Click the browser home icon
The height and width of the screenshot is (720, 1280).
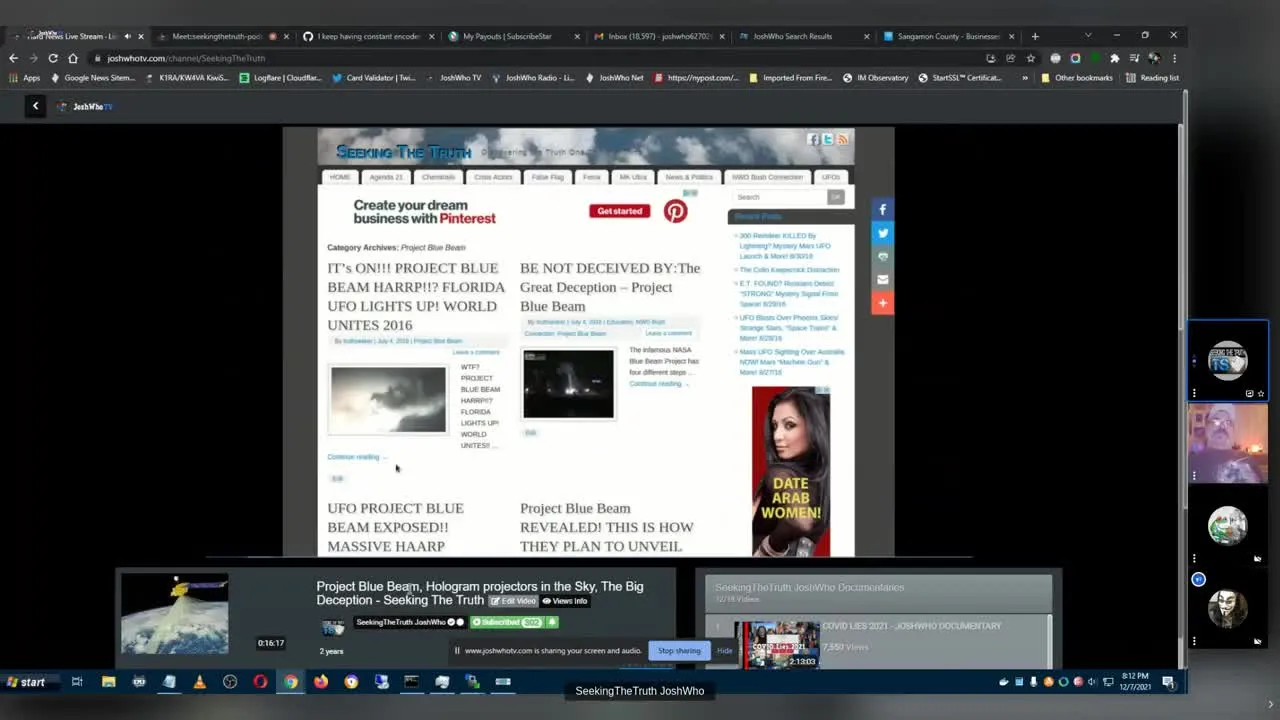[x=73, y=58]
